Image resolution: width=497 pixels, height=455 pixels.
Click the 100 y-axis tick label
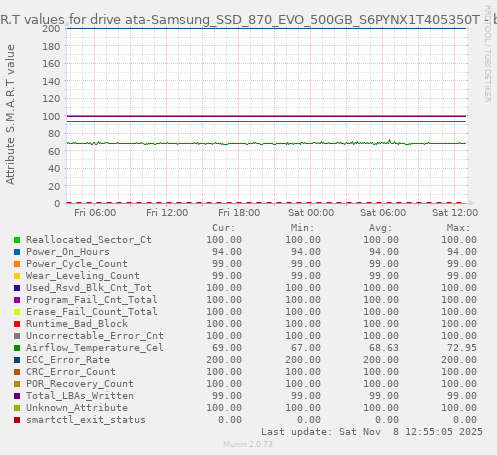pyautogui.click(x=51, y=116)
